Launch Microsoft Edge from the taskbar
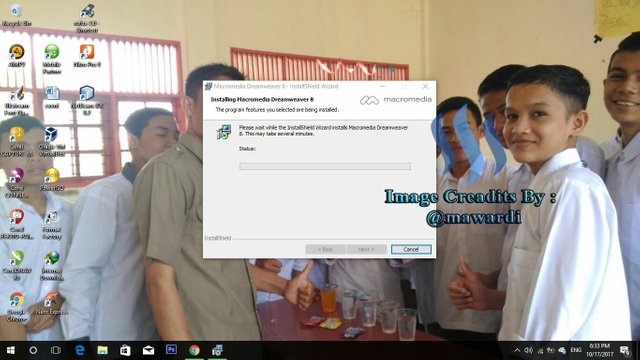Viewport: 640px width, 360px height. (x=80, y=350)
